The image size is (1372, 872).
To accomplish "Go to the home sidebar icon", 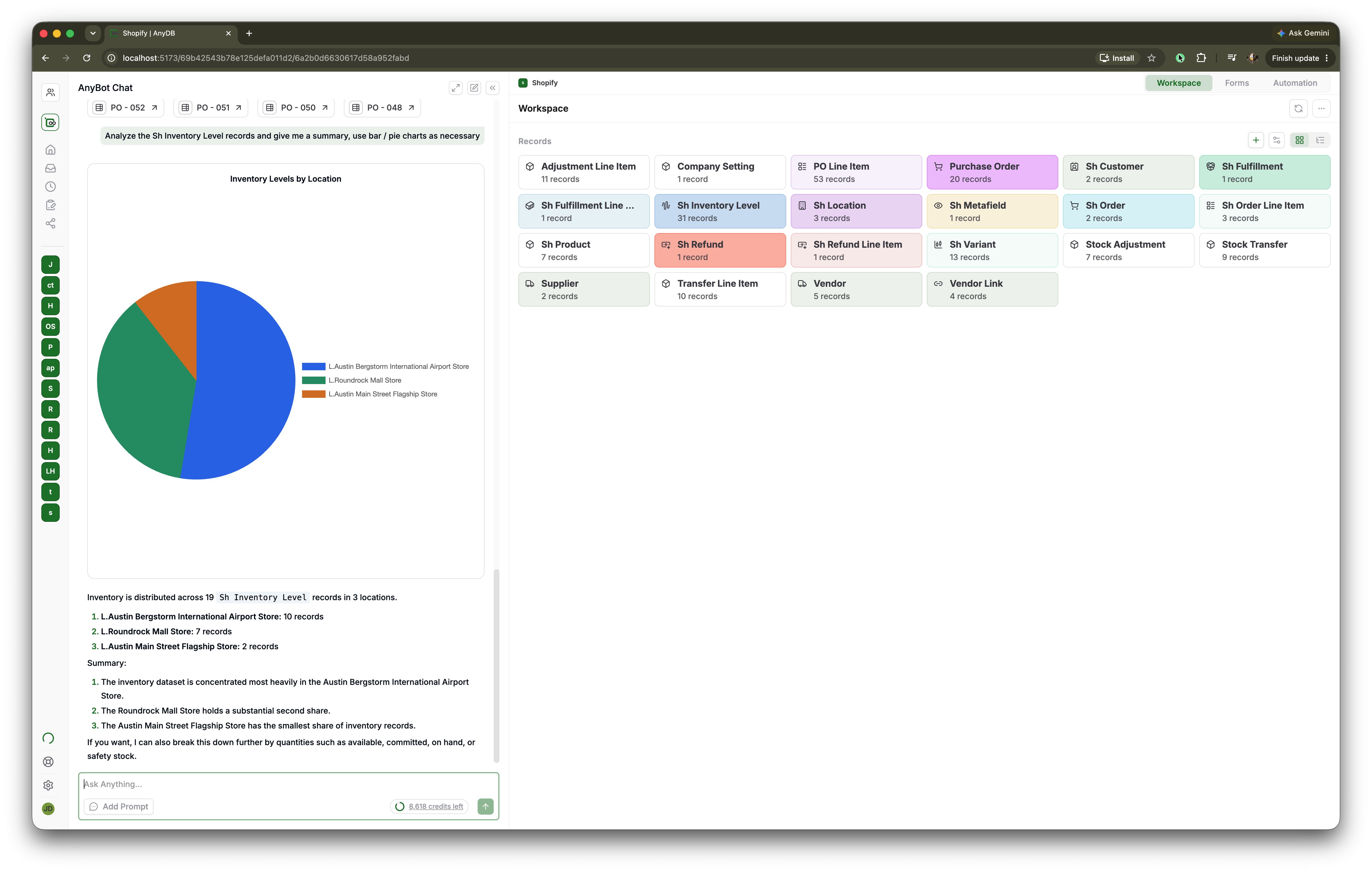I will click(x=50, y=150).
